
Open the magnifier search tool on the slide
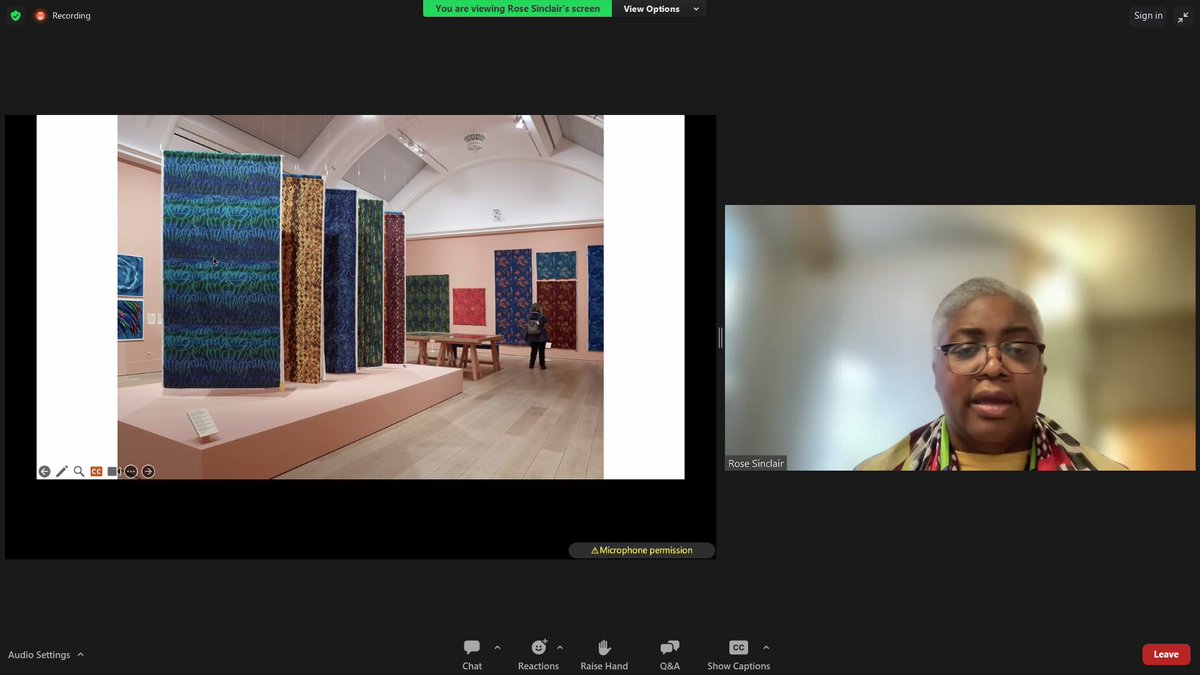[78, 471]
